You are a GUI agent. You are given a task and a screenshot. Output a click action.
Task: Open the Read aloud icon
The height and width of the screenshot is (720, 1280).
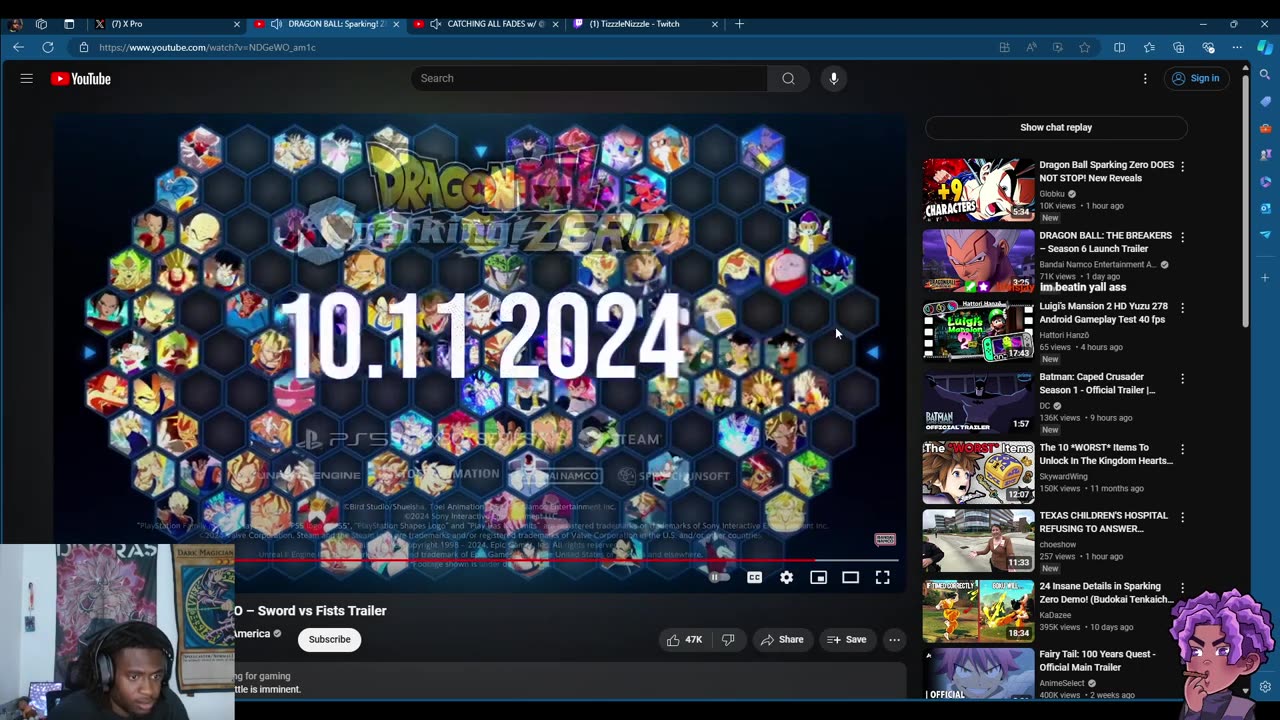[1031, 47]
